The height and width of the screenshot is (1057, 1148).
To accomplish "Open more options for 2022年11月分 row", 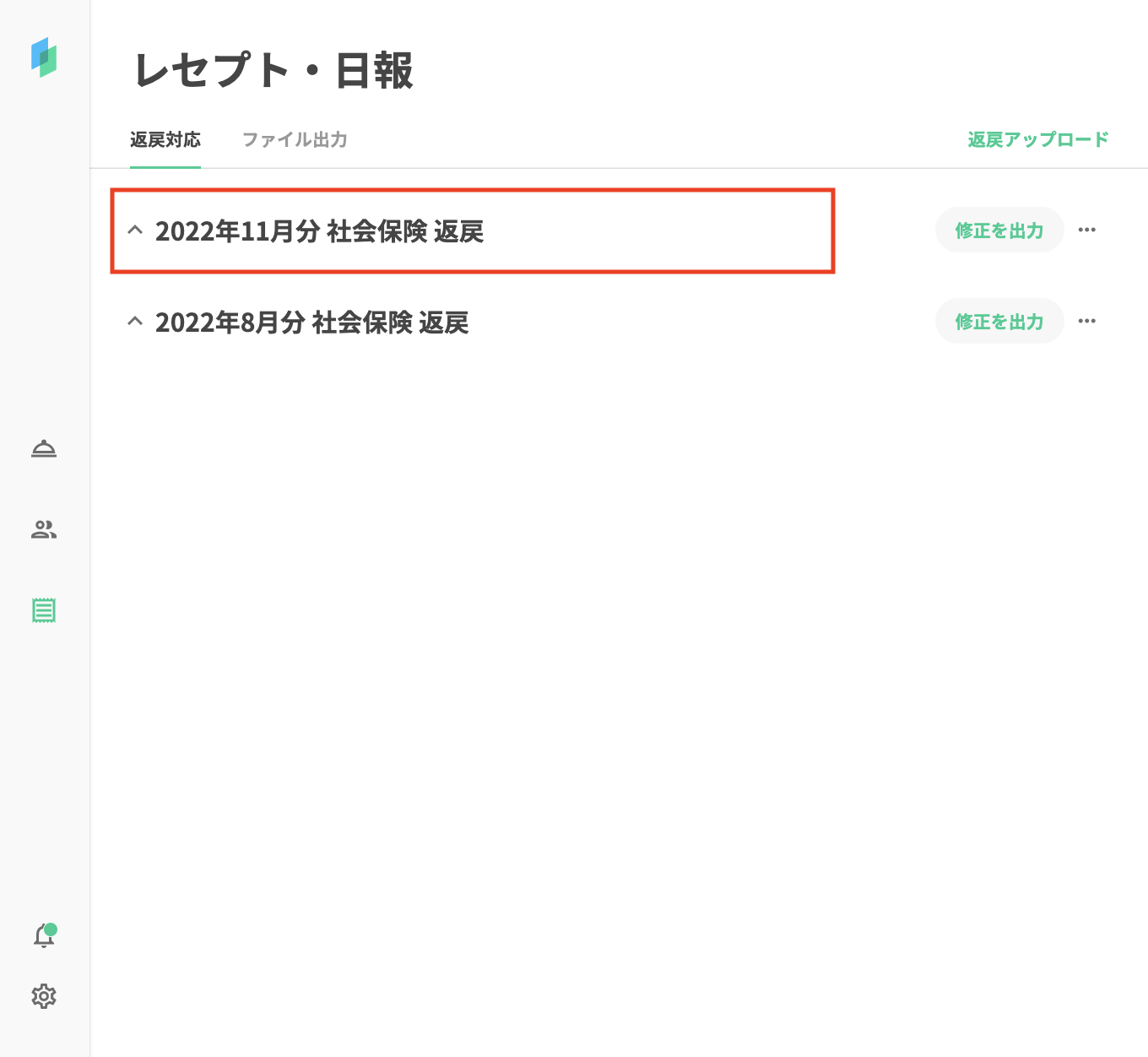I will tap(1086, 230).
